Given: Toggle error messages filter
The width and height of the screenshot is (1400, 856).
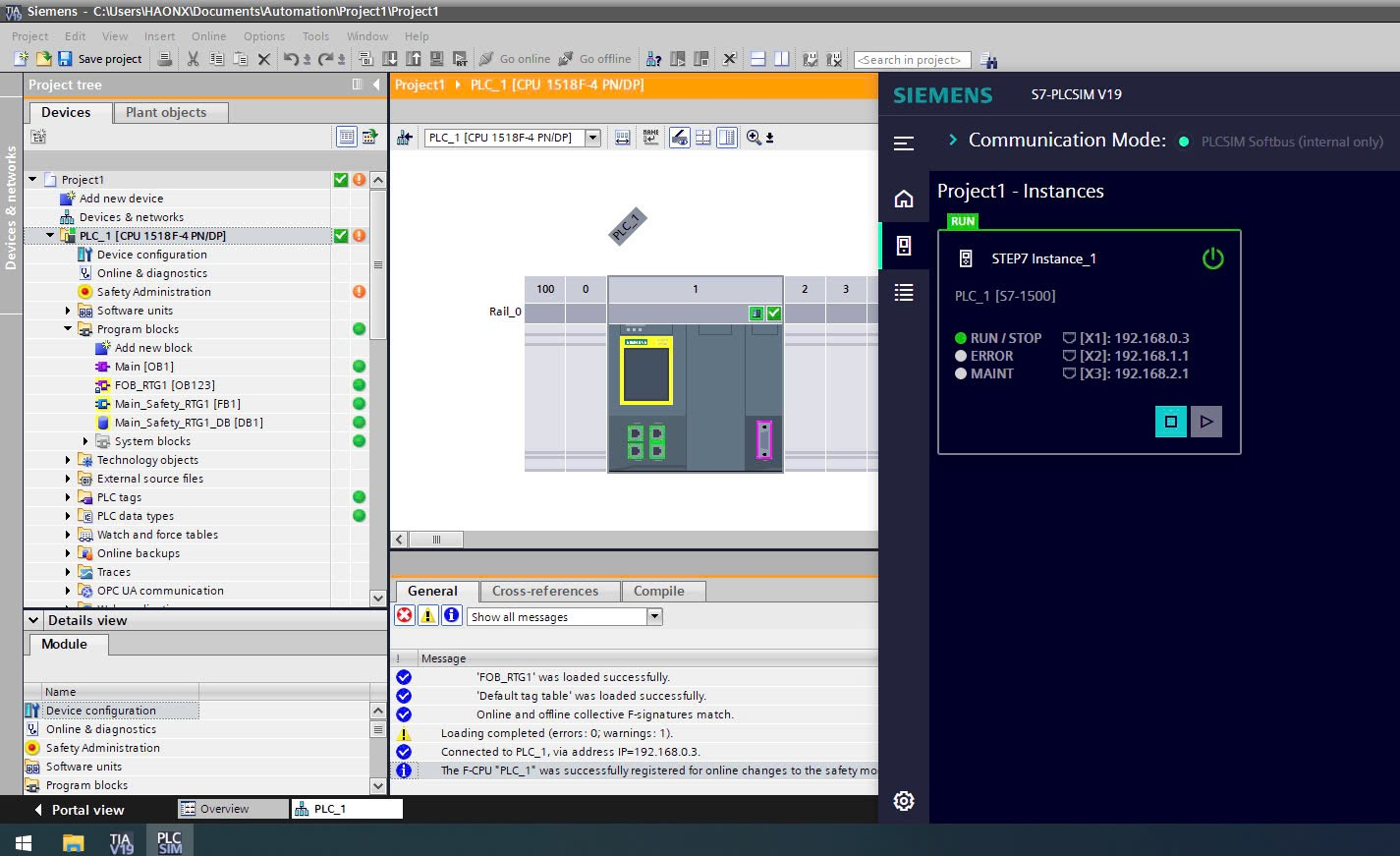Looking at the screenshot, I should pos(405,616).
